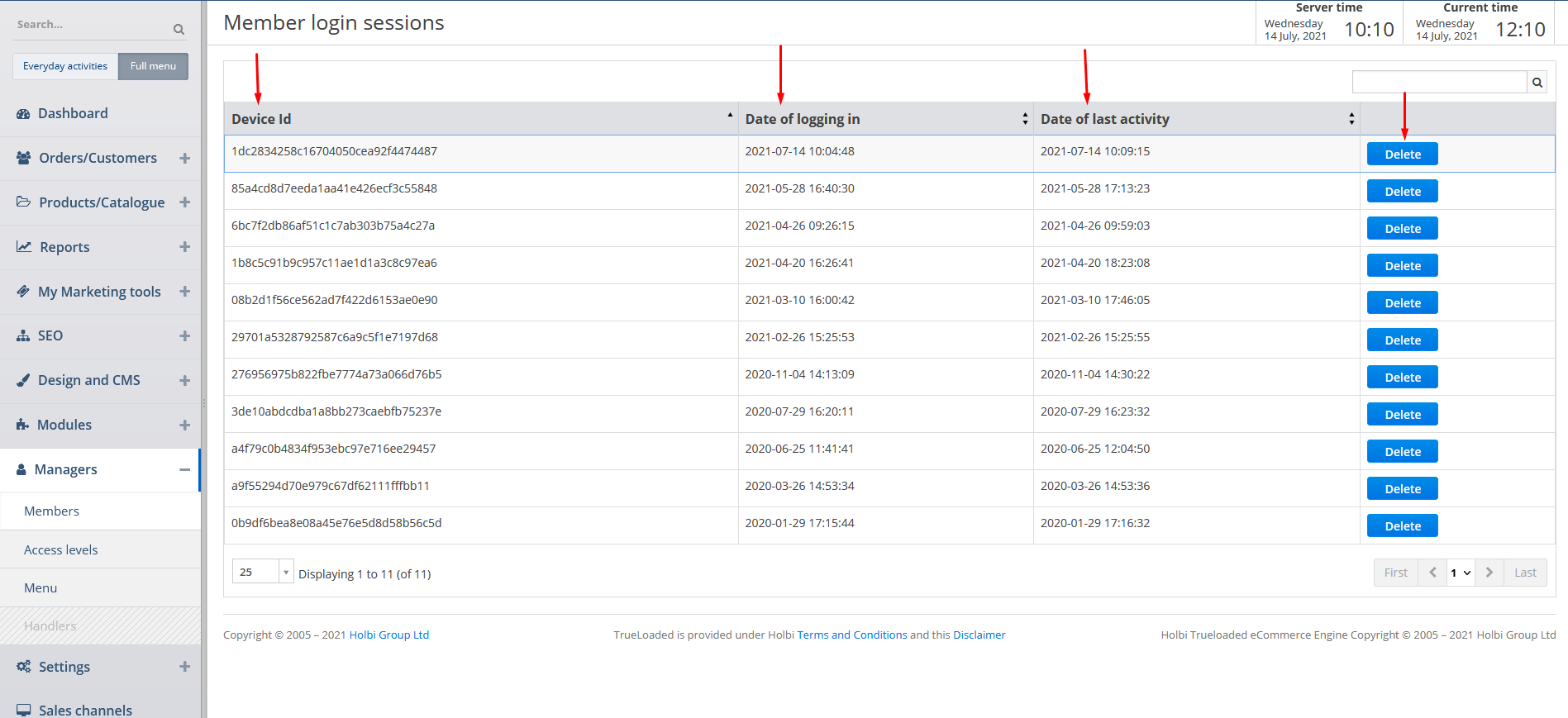Click the table search magnifier button
The height and width of the screenshot is (718, 1568).
click(1537, 82)
